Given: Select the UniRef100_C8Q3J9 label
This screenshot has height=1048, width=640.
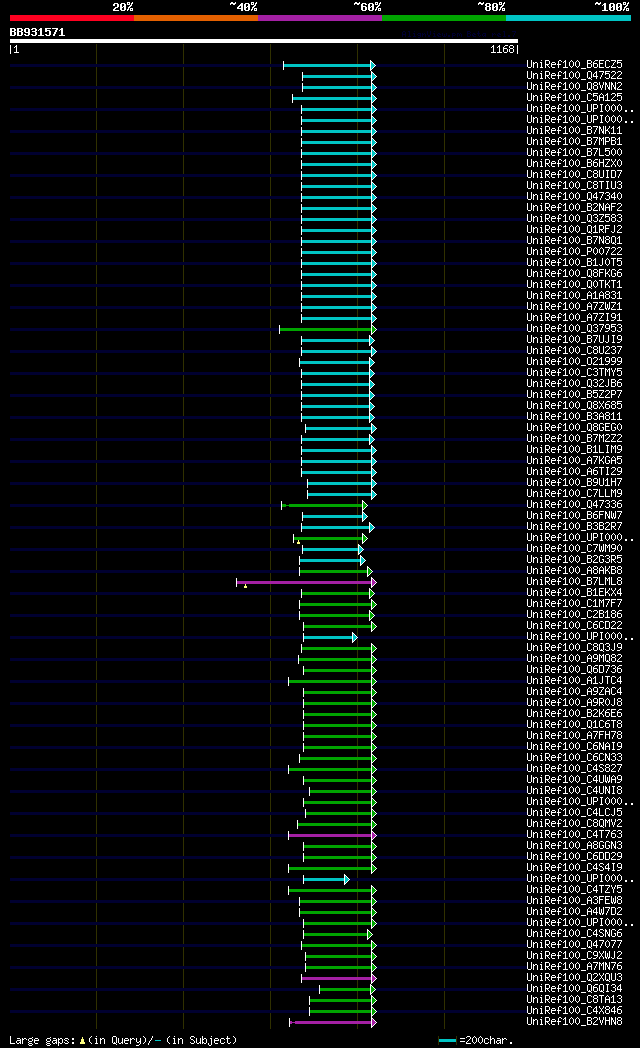Looking at the screenshot, I should [x=574, y=648].
